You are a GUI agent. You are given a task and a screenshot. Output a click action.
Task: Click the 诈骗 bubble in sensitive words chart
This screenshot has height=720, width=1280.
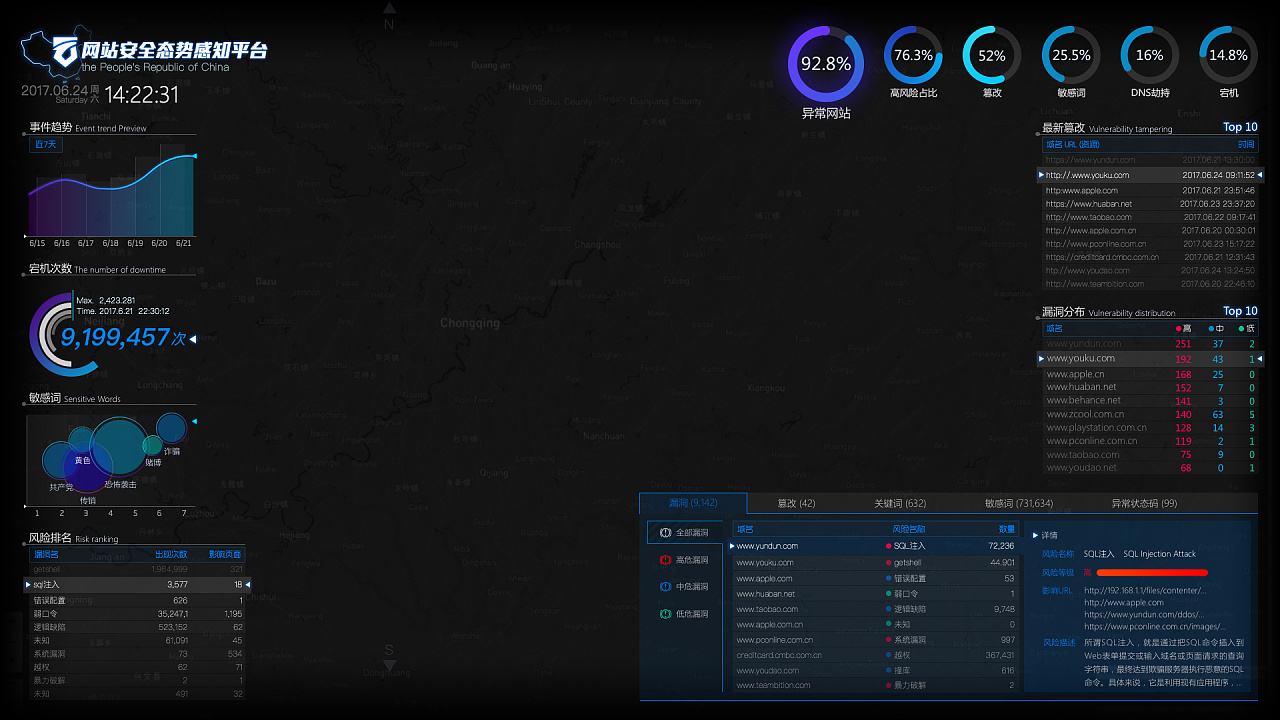pos(172,428)
